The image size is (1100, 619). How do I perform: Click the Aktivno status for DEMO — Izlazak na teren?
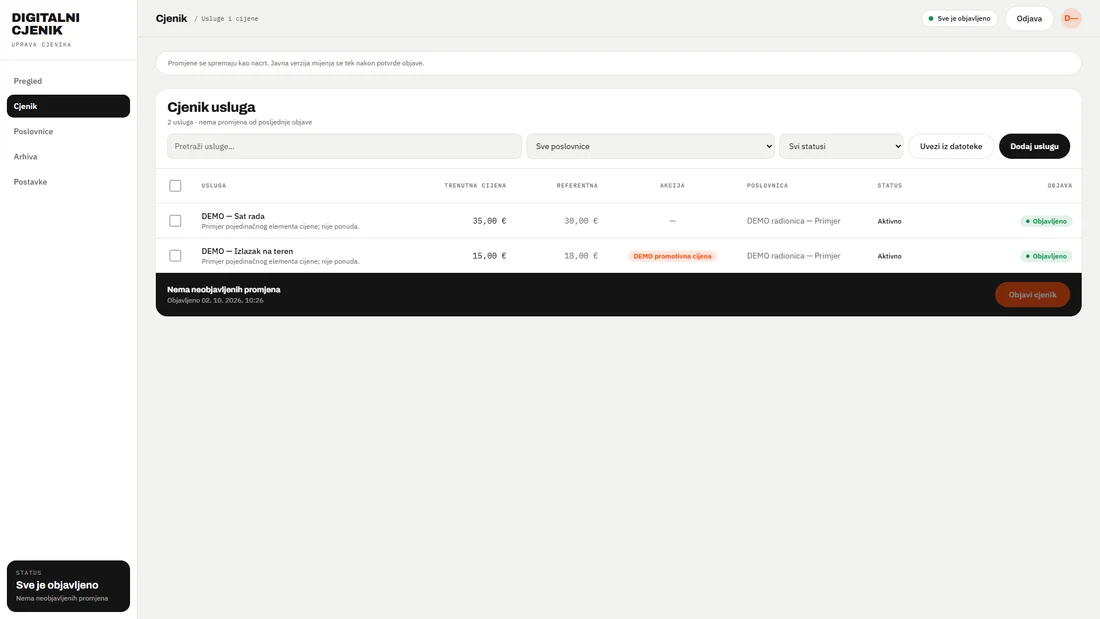(x=890, y=256)
